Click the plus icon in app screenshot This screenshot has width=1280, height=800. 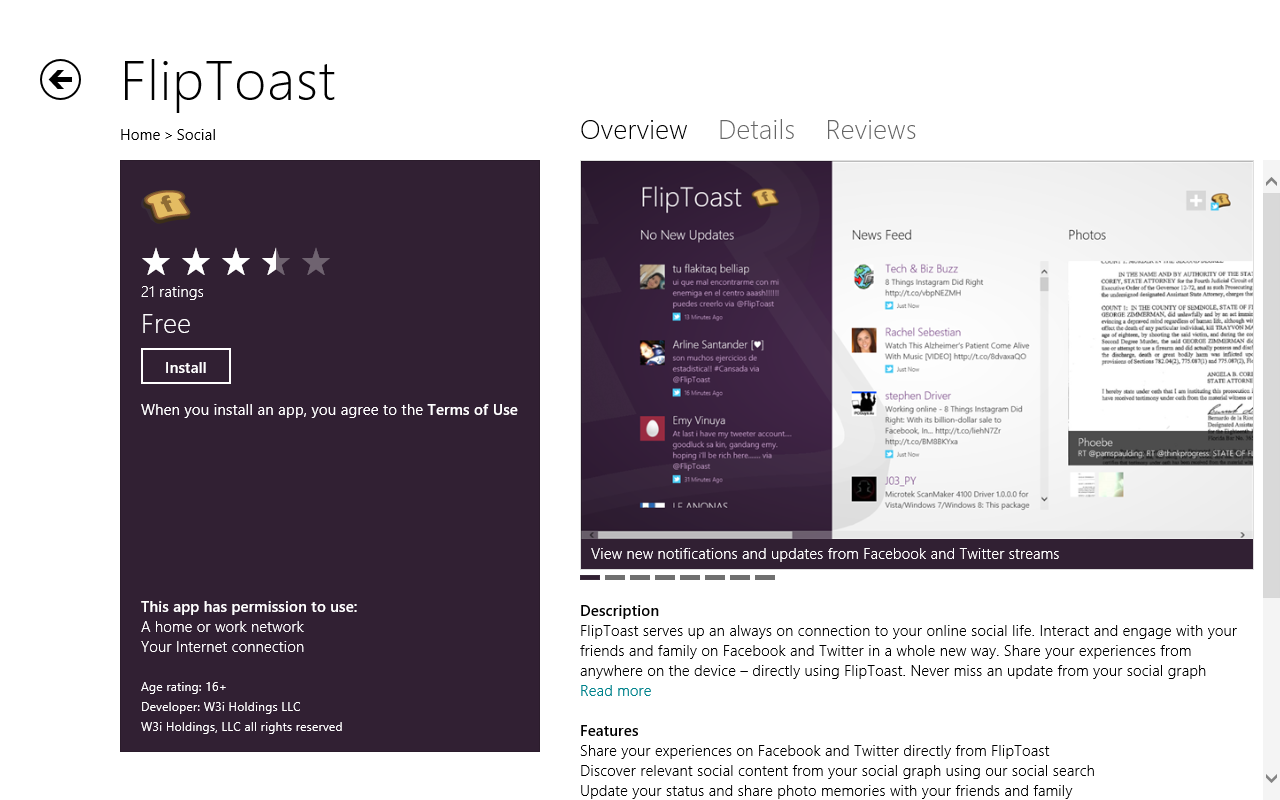1196,201
